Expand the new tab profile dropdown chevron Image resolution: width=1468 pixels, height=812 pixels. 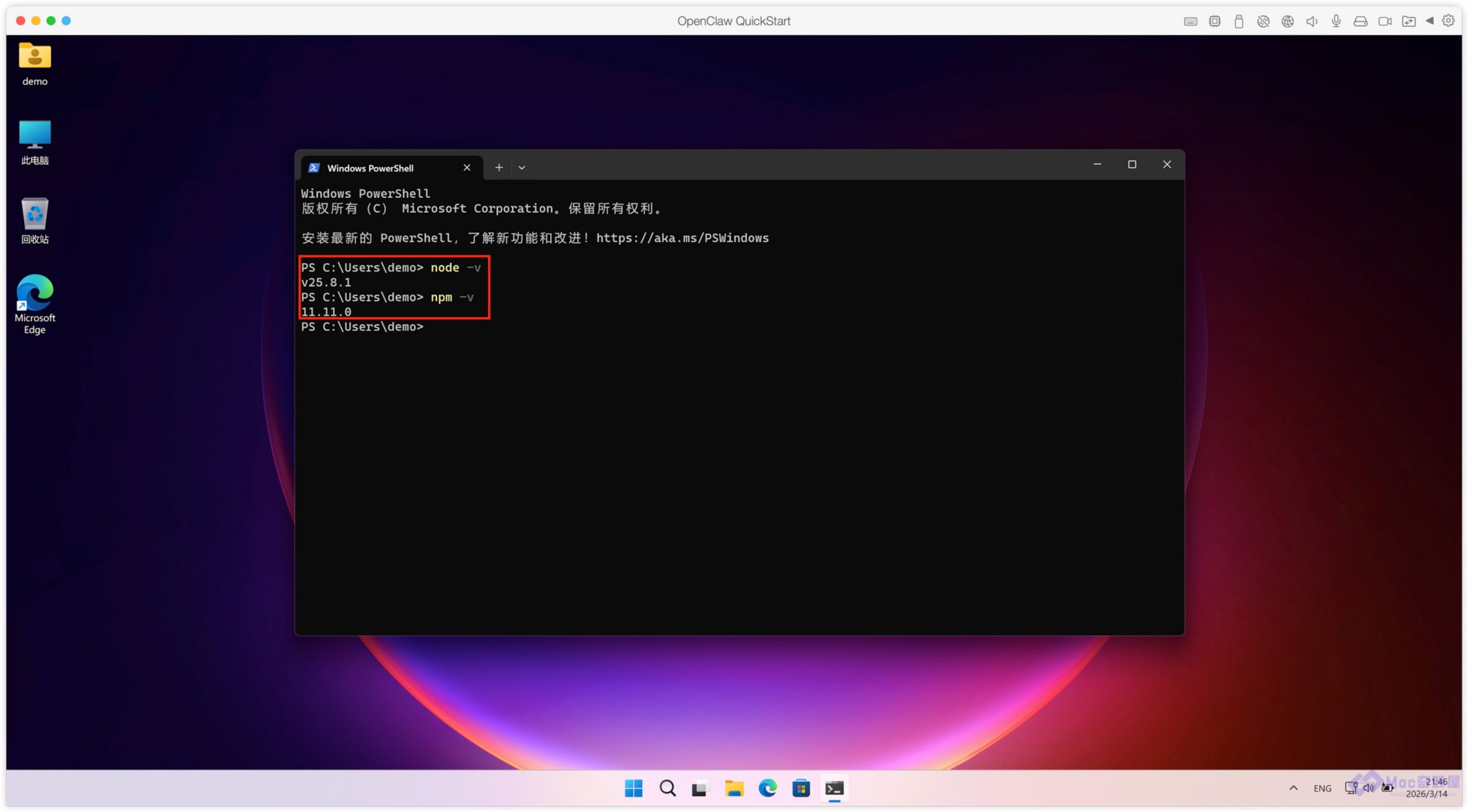(521, 167)
